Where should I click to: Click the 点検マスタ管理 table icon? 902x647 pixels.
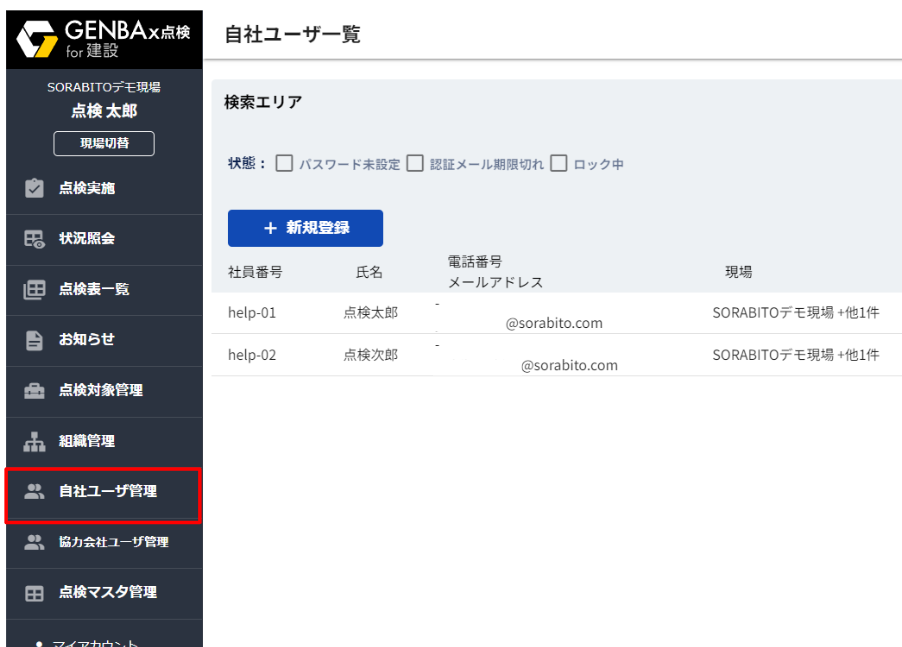click(34, 593)
